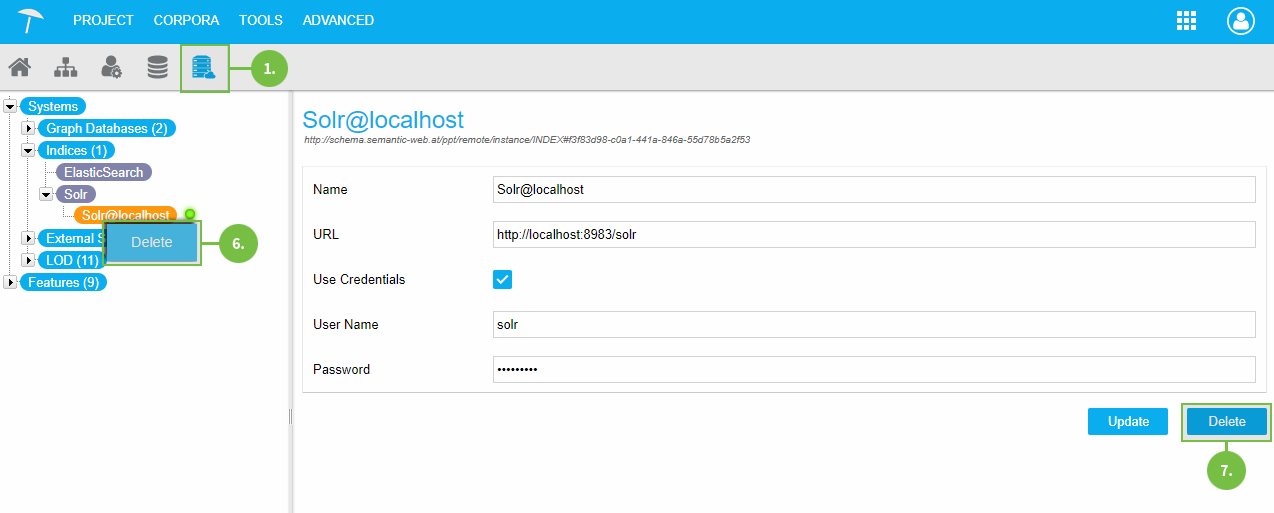Choose Delete from the context menu
Viewport: 1274px width, 513px height.
pyautogui.click(x=152, y=243)
